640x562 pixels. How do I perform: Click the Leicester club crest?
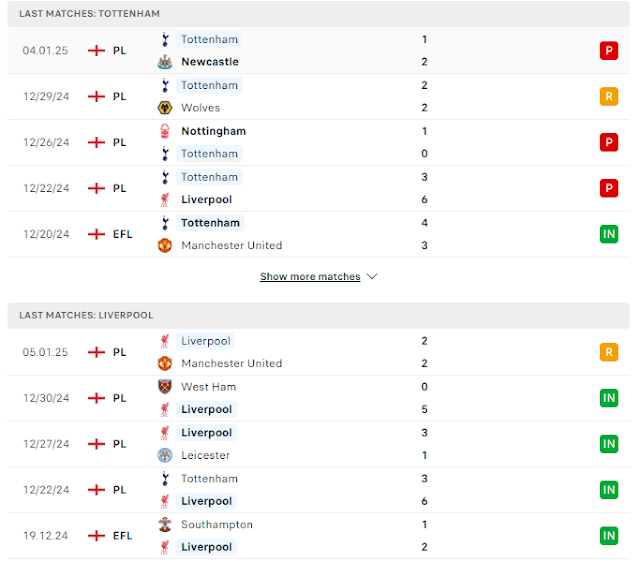pyautogui.click(x=165, y=455)
